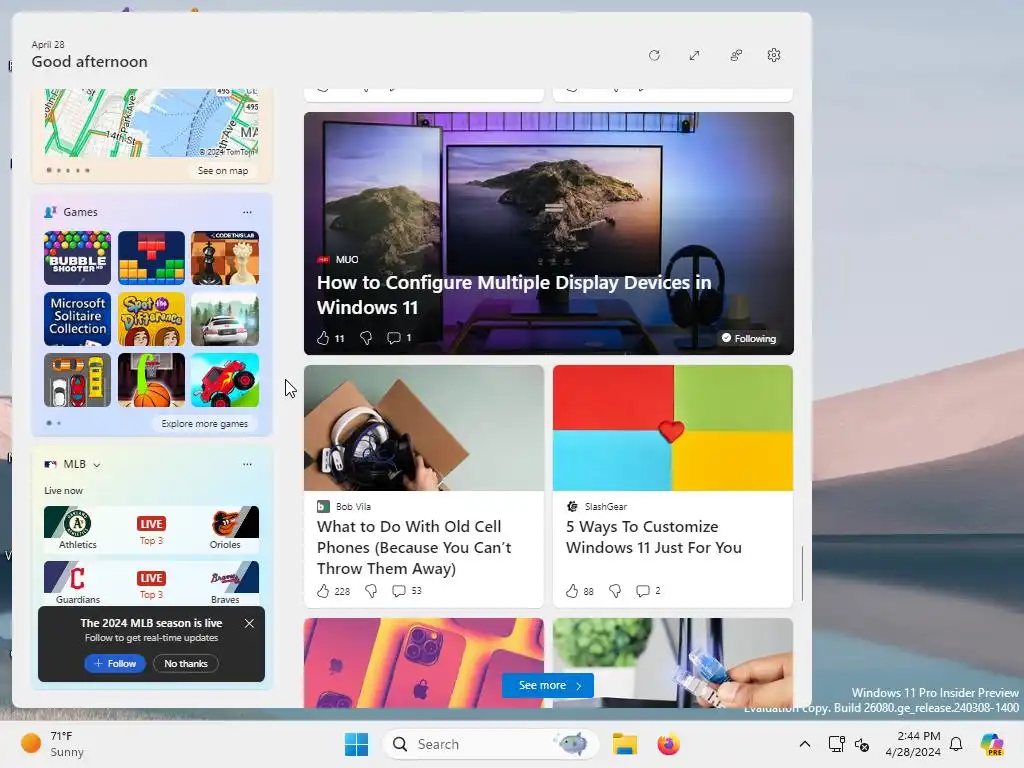
Task: Open the traffic map widget
Action: [151, 123]
